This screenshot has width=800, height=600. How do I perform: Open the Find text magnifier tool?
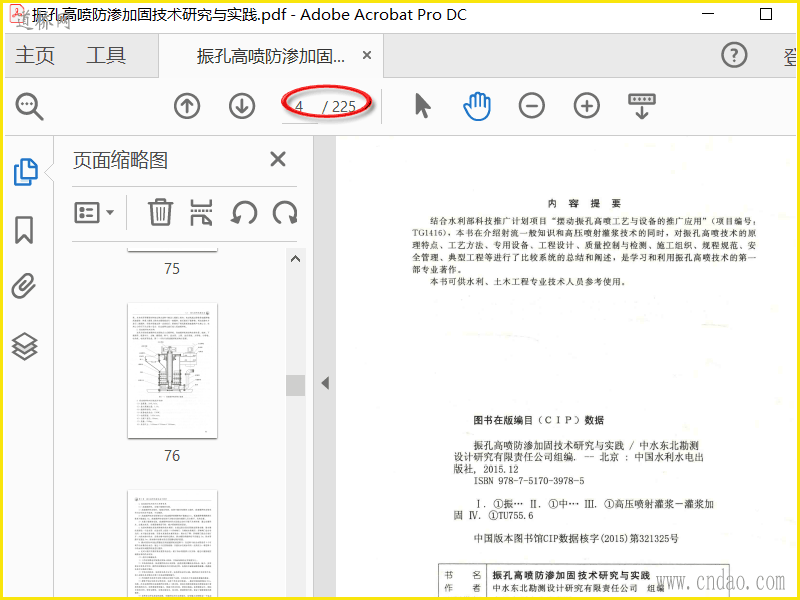pos(30,107)
